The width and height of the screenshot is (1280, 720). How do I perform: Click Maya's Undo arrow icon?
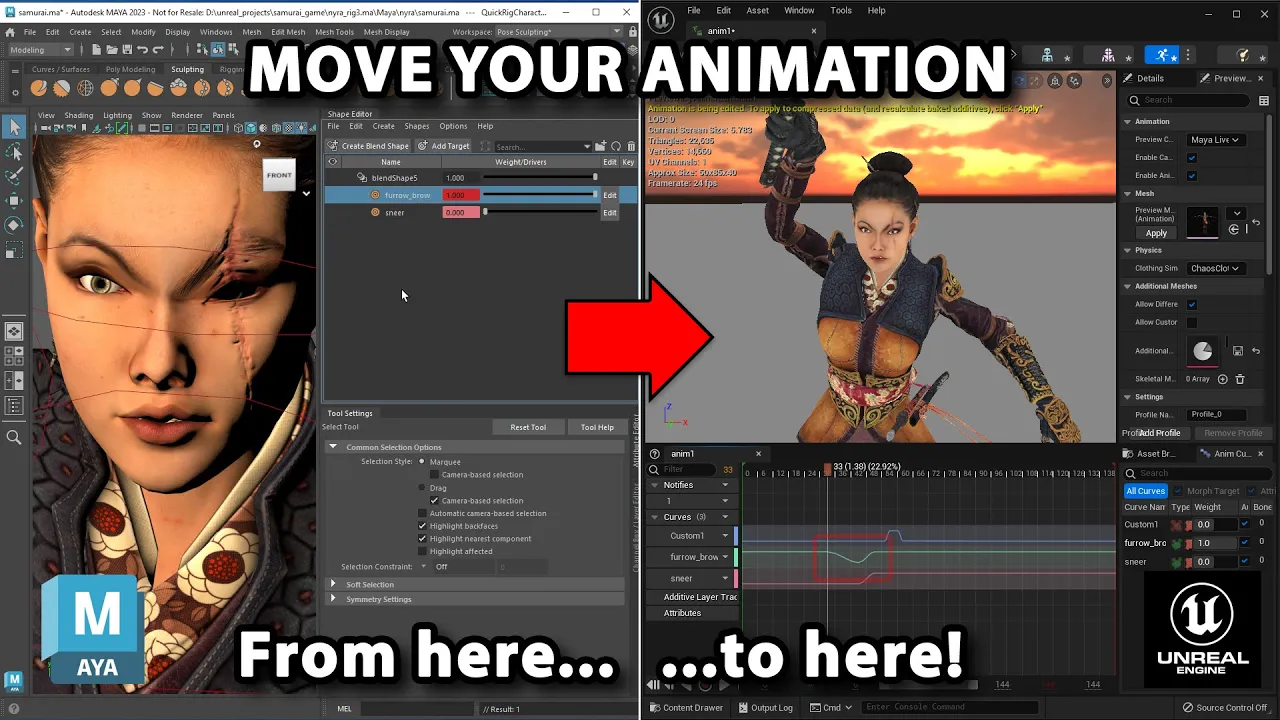143,50
